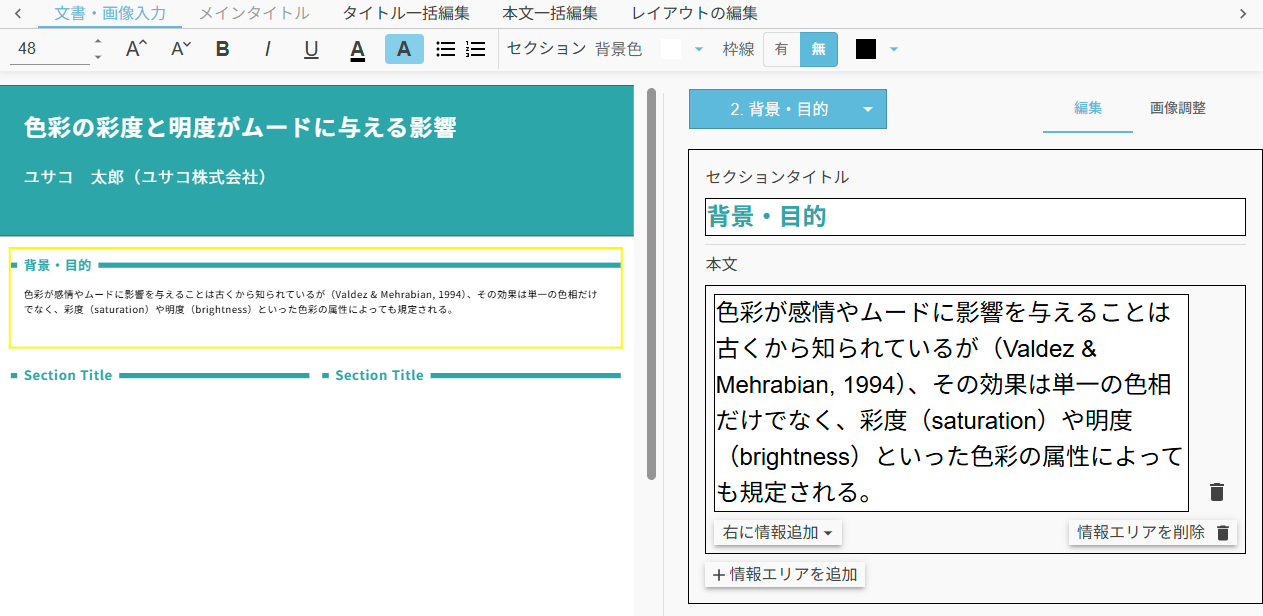Disable the border with 無
Viewport: 1263px width, 616px height.
click(818, 49)
